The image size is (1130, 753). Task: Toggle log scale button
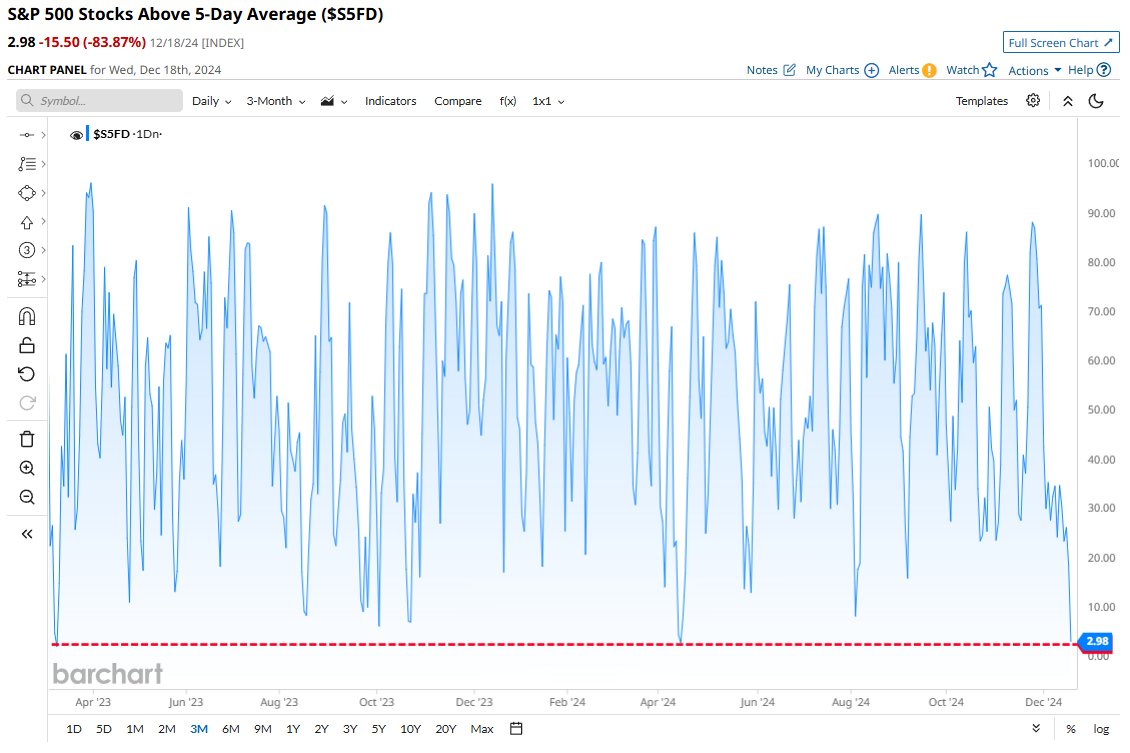1101,729
